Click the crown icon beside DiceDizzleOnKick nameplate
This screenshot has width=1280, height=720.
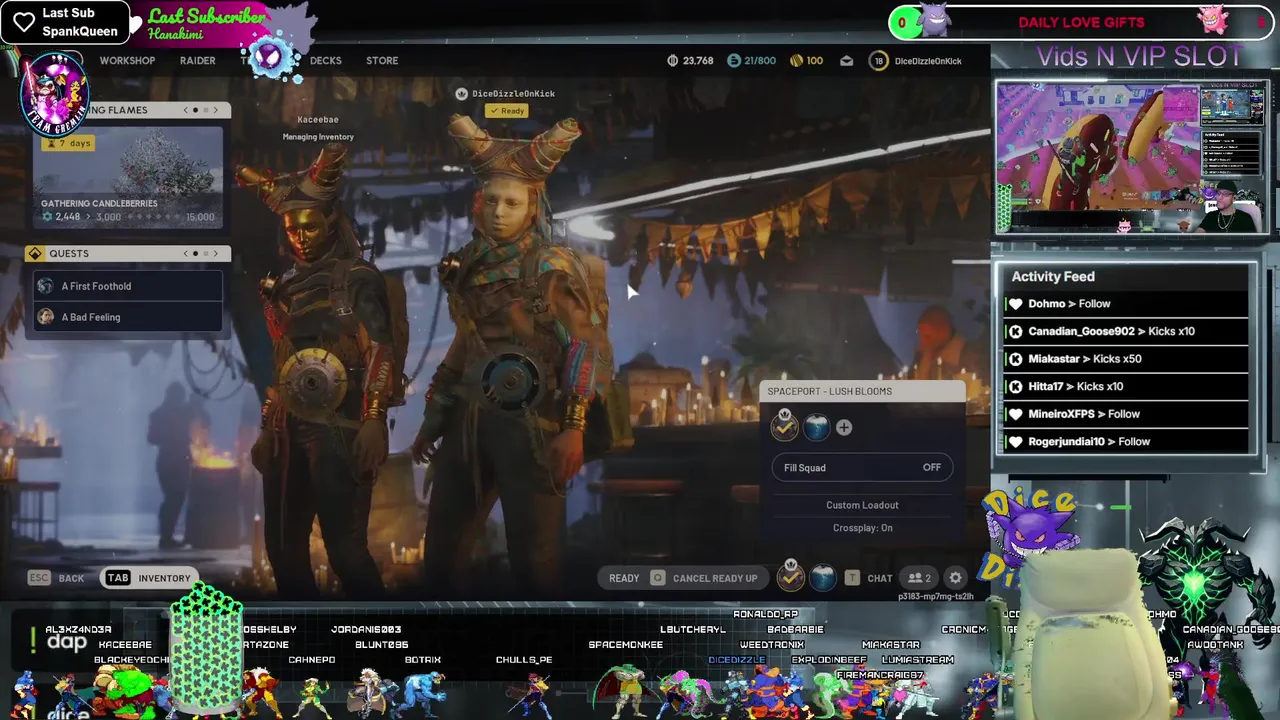coord(461,94)
